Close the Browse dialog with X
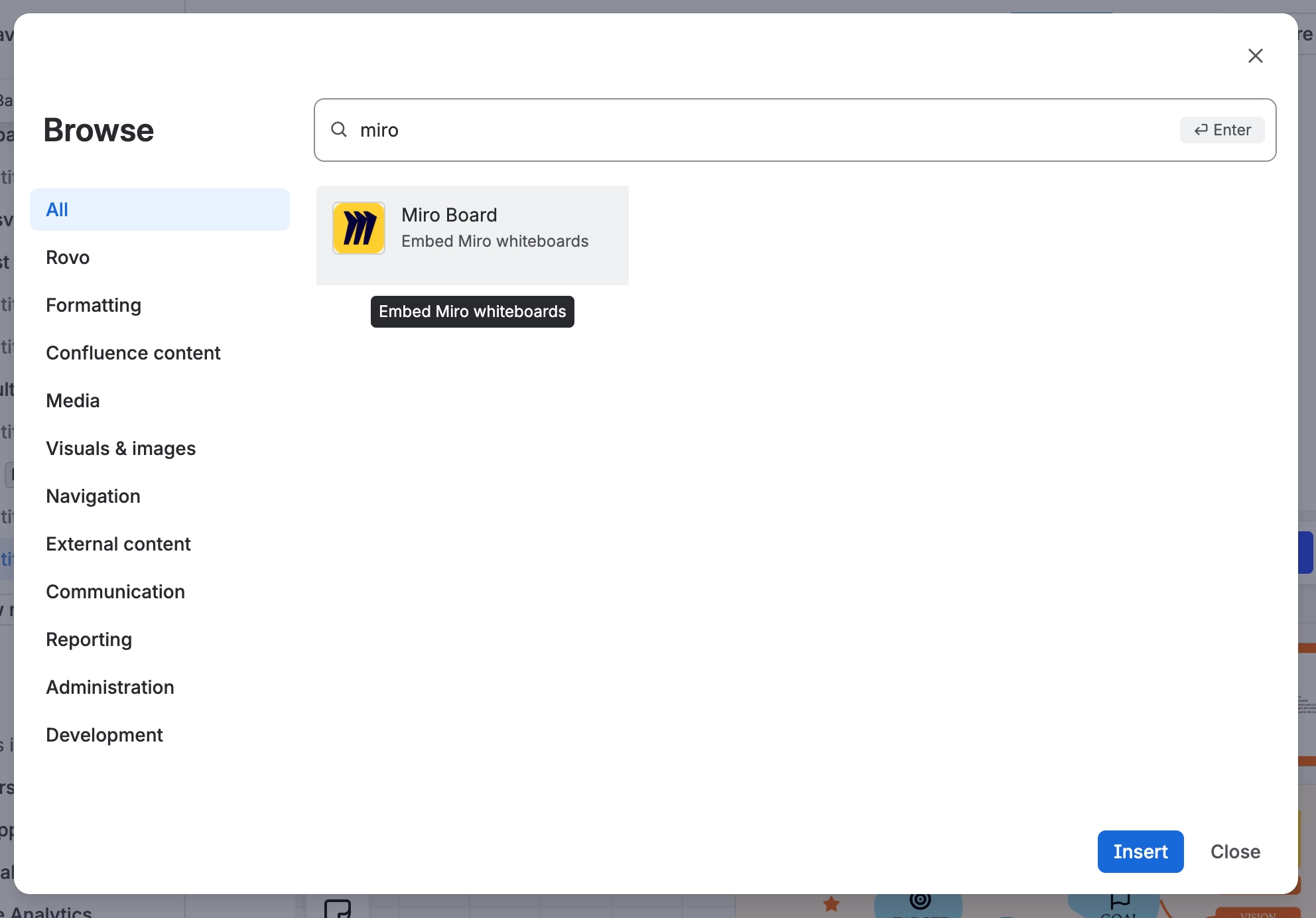The width and height of the screenshot is (1316, 918). (x=1255, y=56)
